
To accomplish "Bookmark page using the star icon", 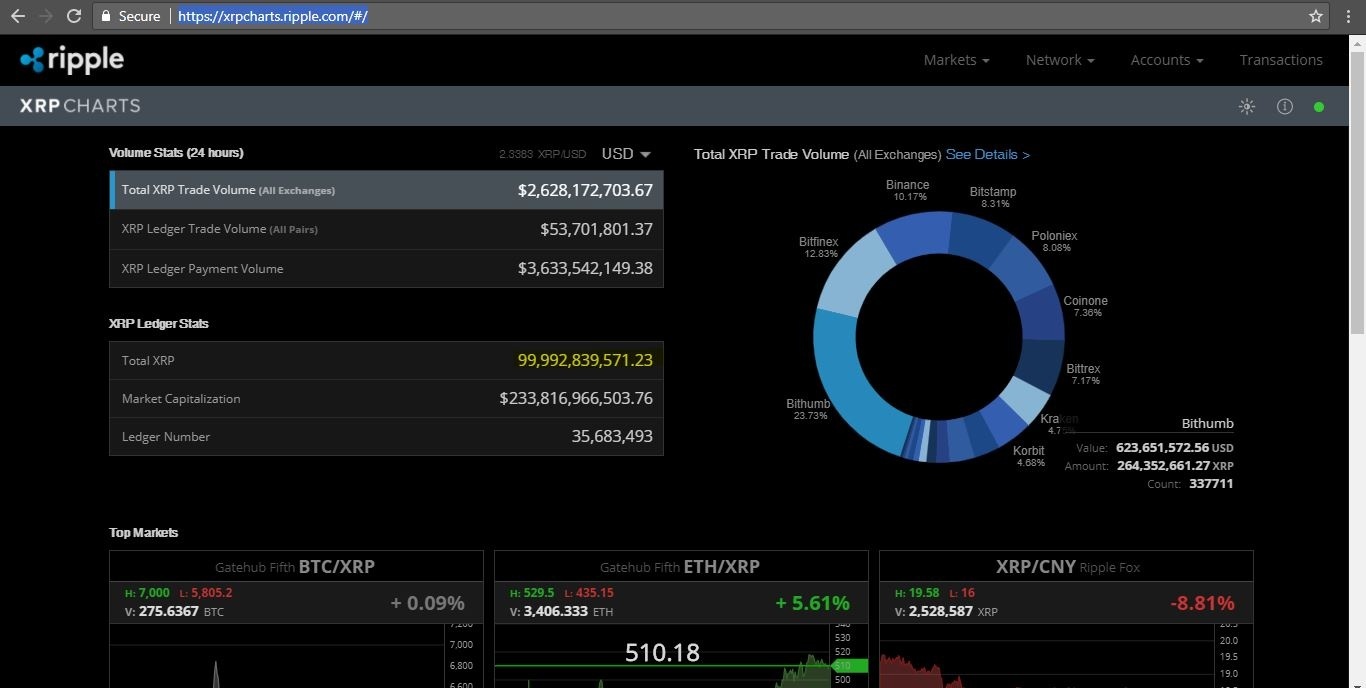I will (x=1316, y=16).
